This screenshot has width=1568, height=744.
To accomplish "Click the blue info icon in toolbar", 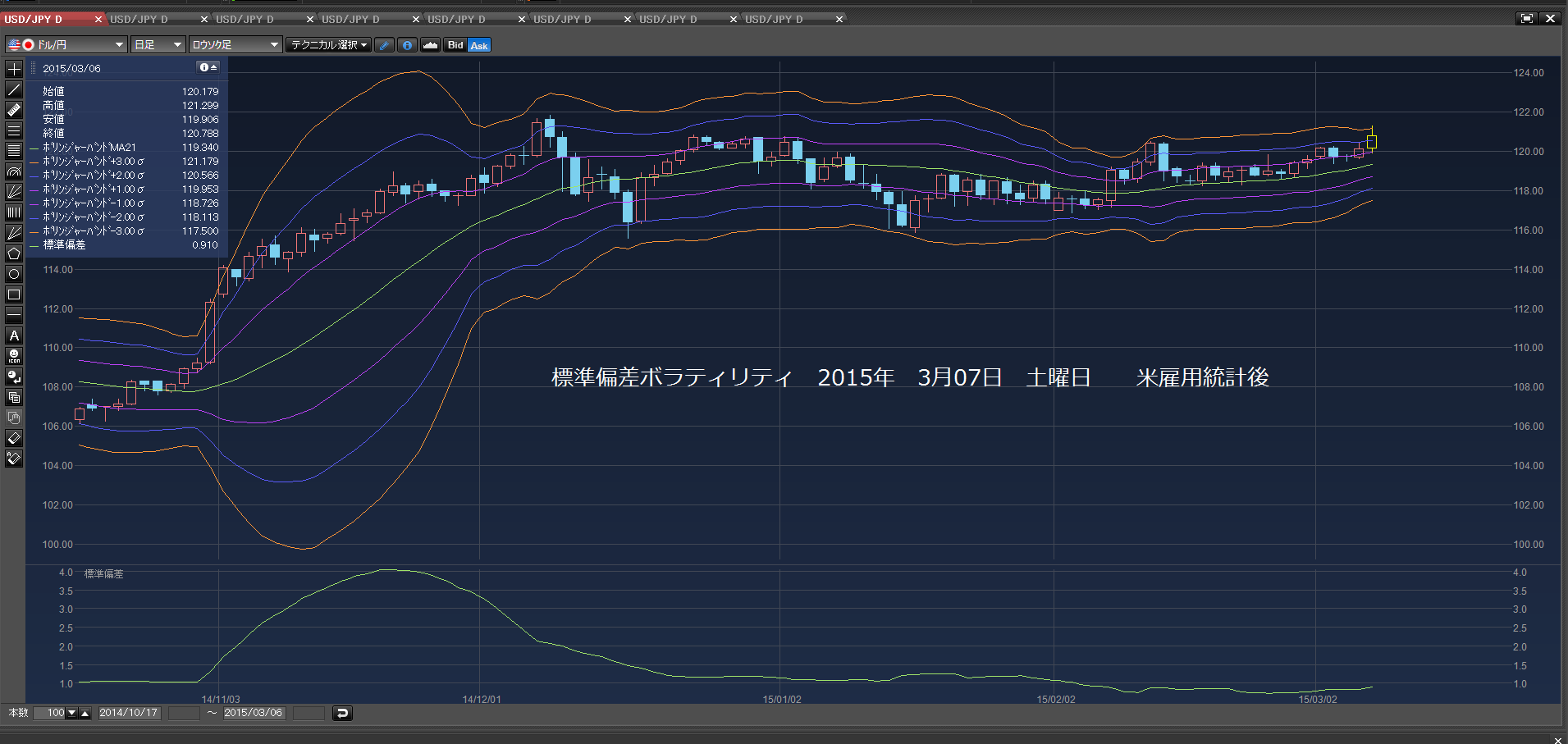I will [x=407, y=45].
